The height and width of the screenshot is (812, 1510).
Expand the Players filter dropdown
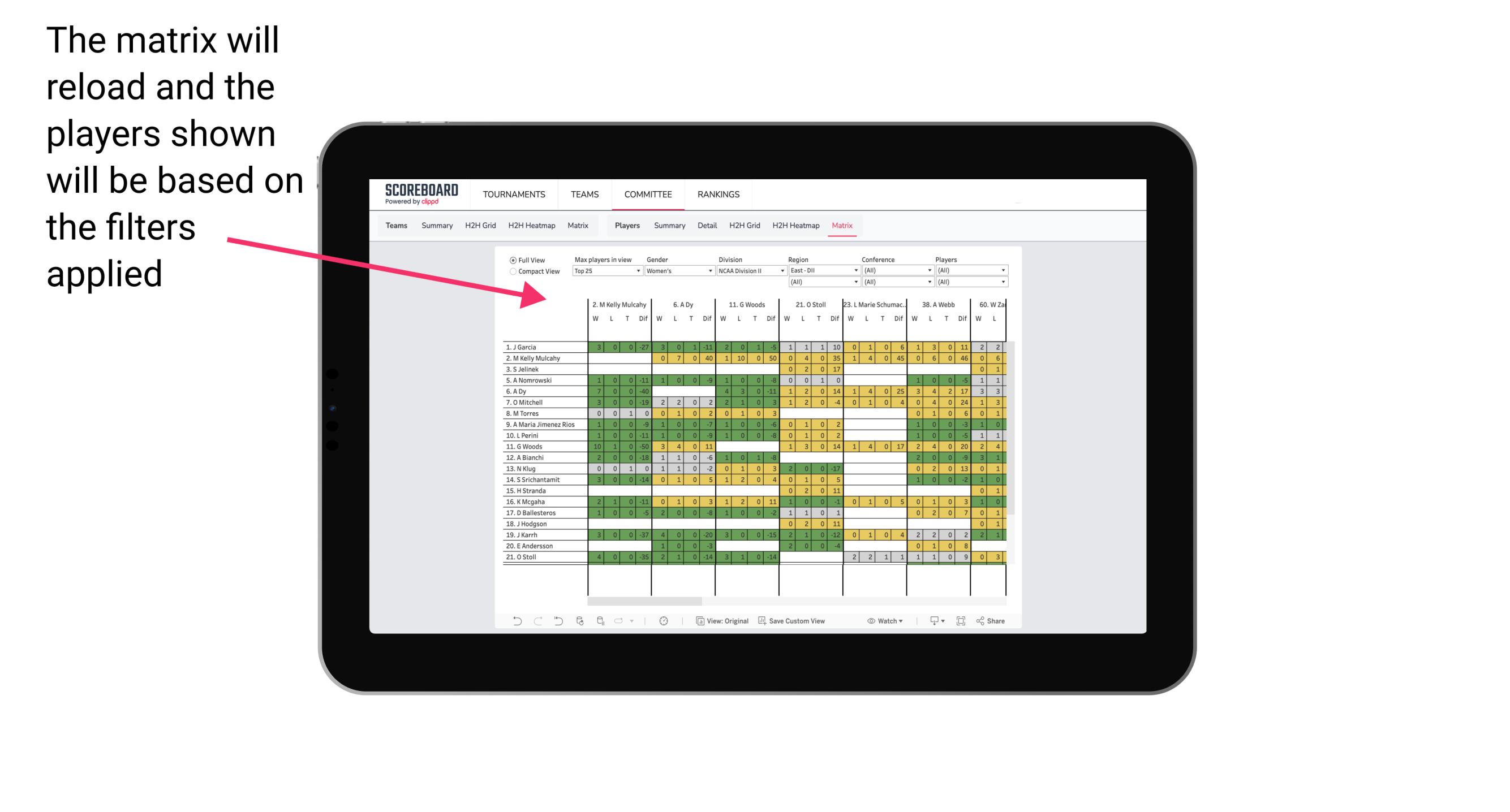tap(1005, 271)
